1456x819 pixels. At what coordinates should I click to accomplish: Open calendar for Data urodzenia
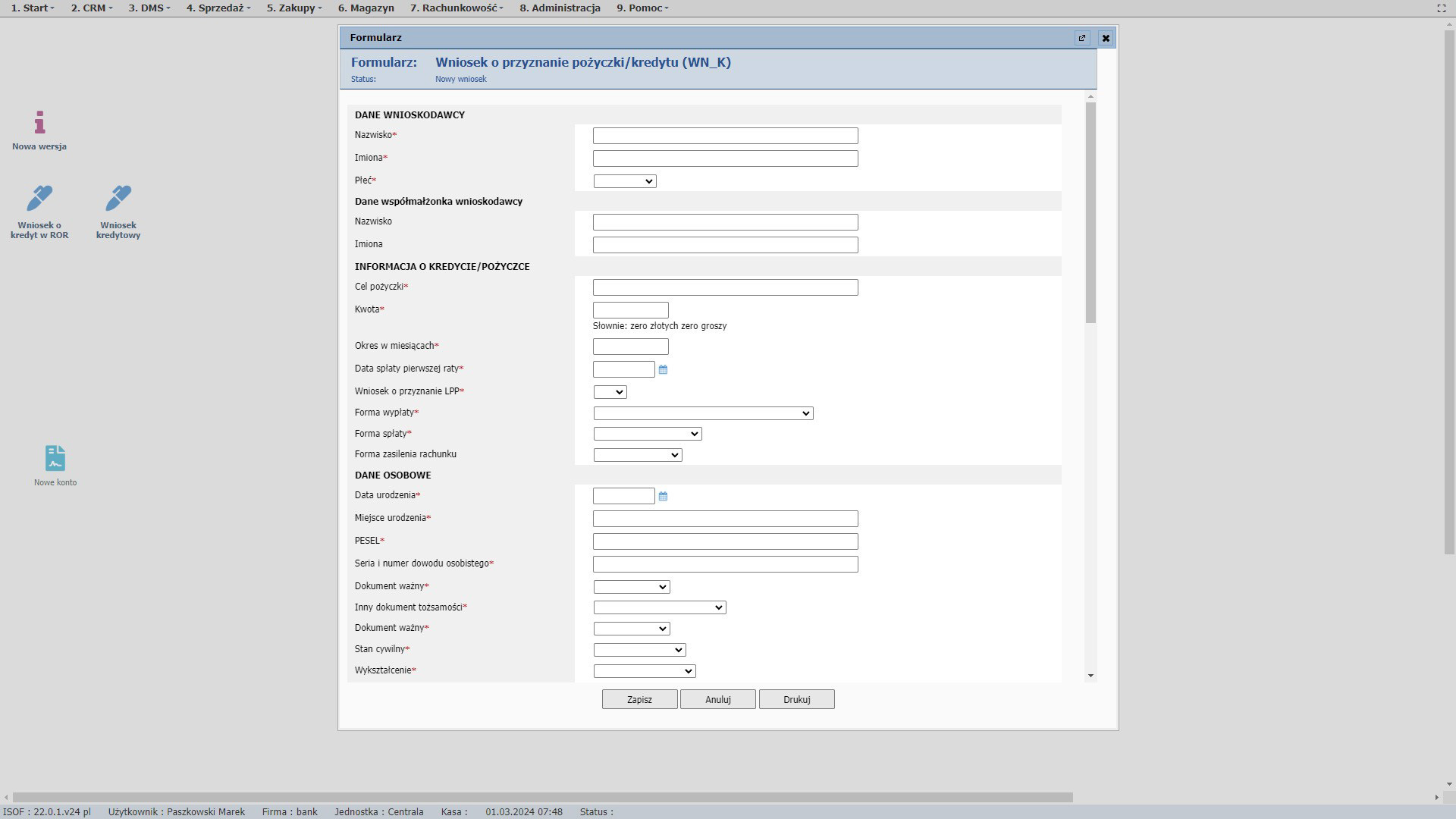pyautogui.click(x=663, y=496)
